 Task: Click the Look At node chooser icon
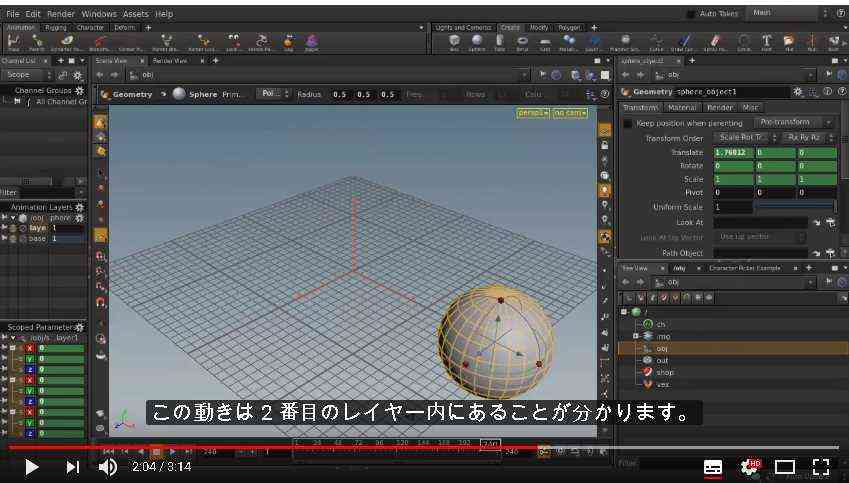[831, 223]
